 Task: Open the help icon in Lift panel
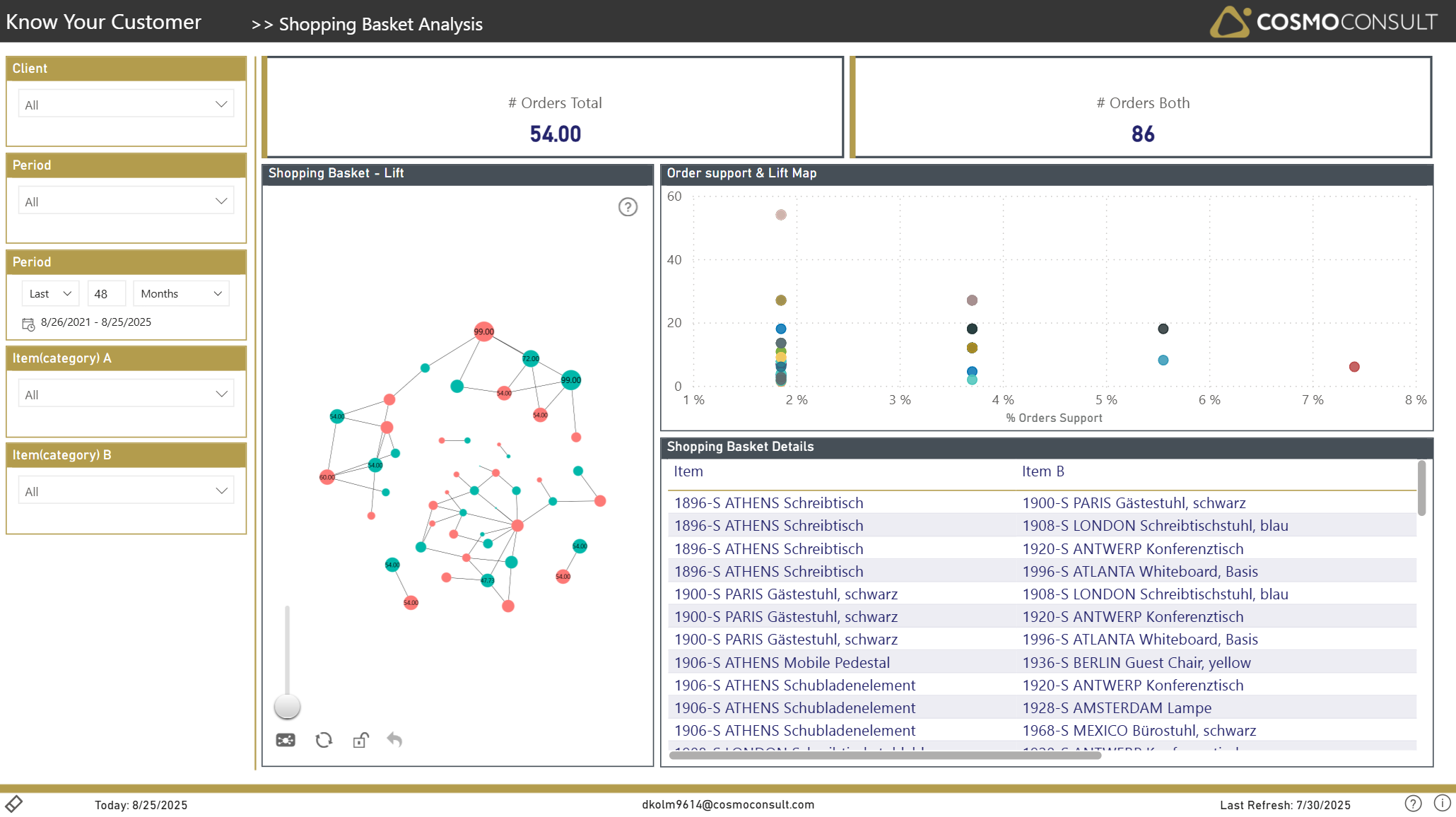click(x=628, y=207)
